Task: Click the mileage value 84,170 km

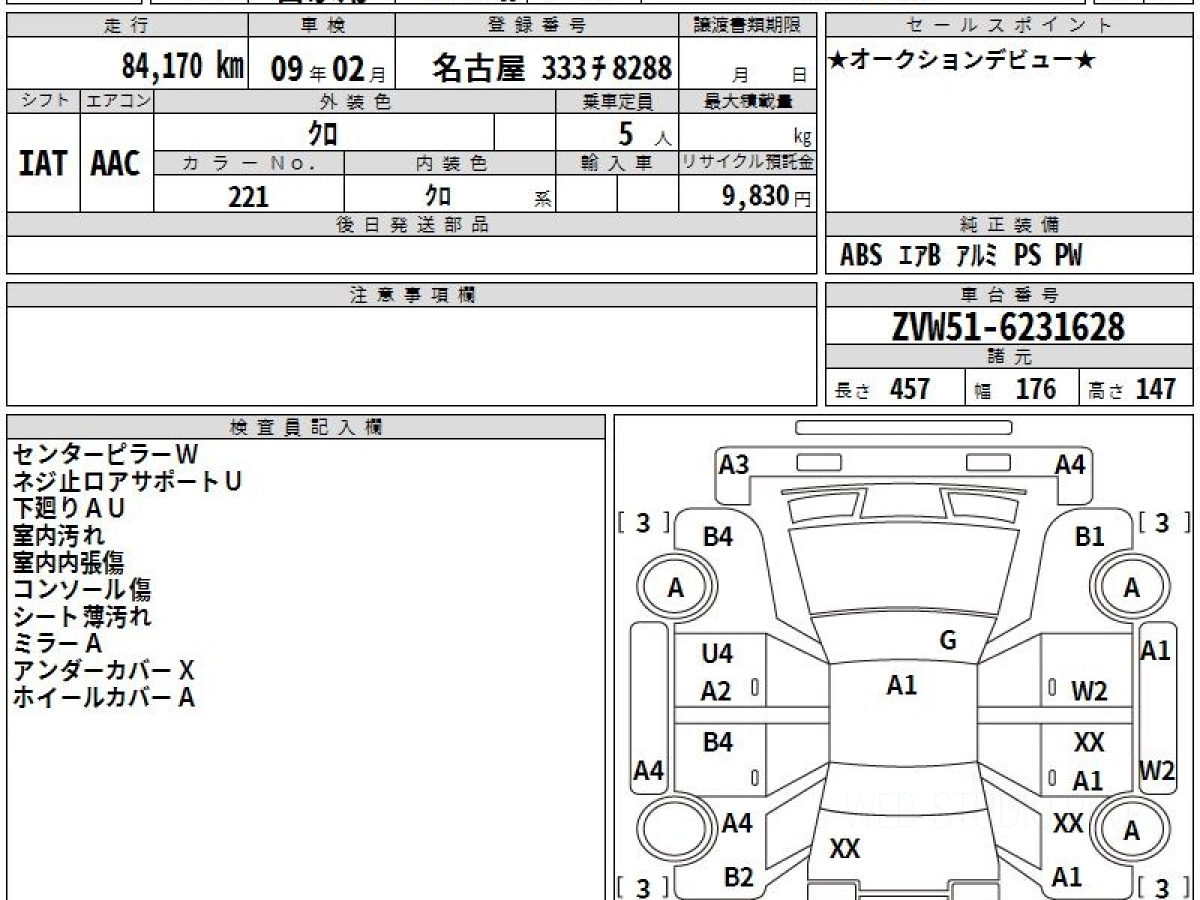Action: click(183, 67)
